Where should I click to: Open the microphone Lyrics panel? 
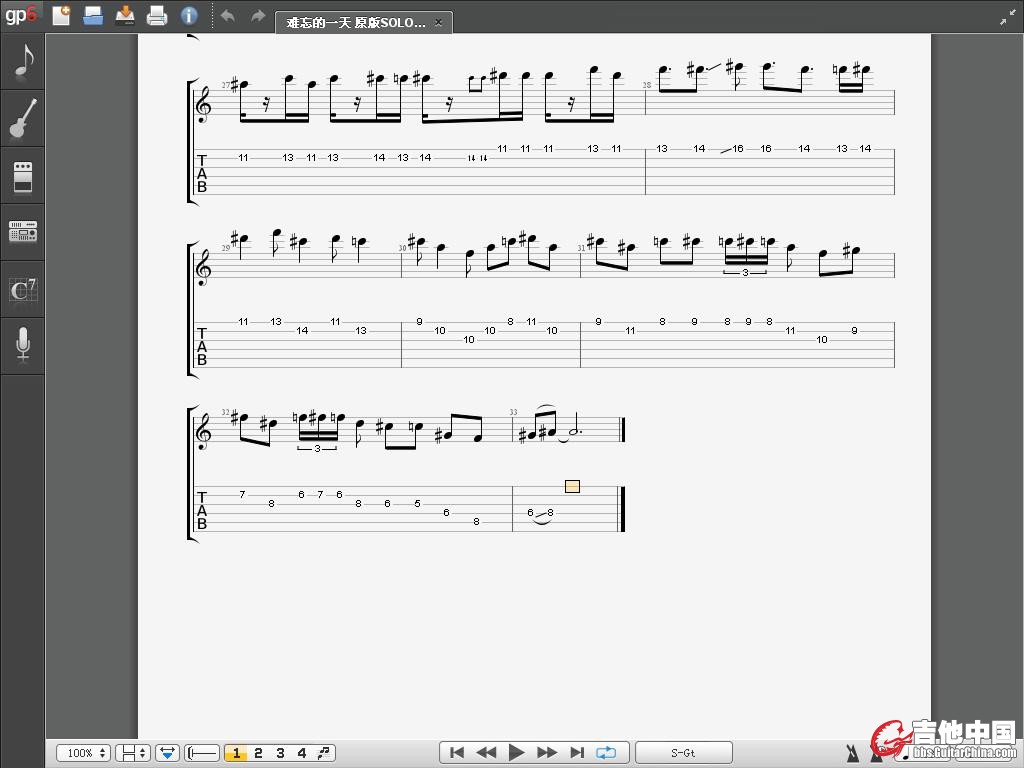tap(23, 346)
